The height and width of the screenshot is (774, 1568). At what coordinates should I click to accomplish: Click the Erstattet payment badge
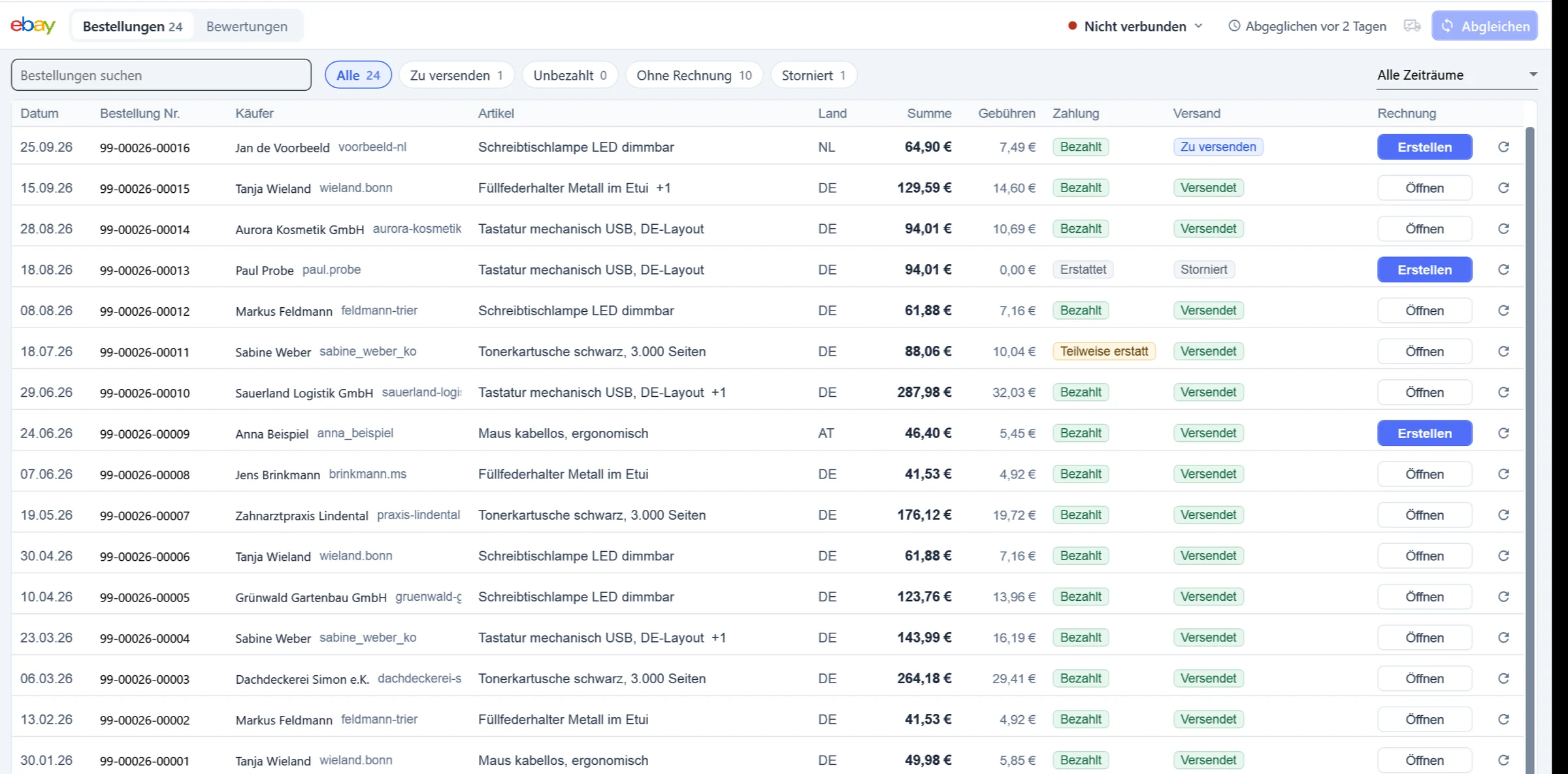(x=1083, y=270)
